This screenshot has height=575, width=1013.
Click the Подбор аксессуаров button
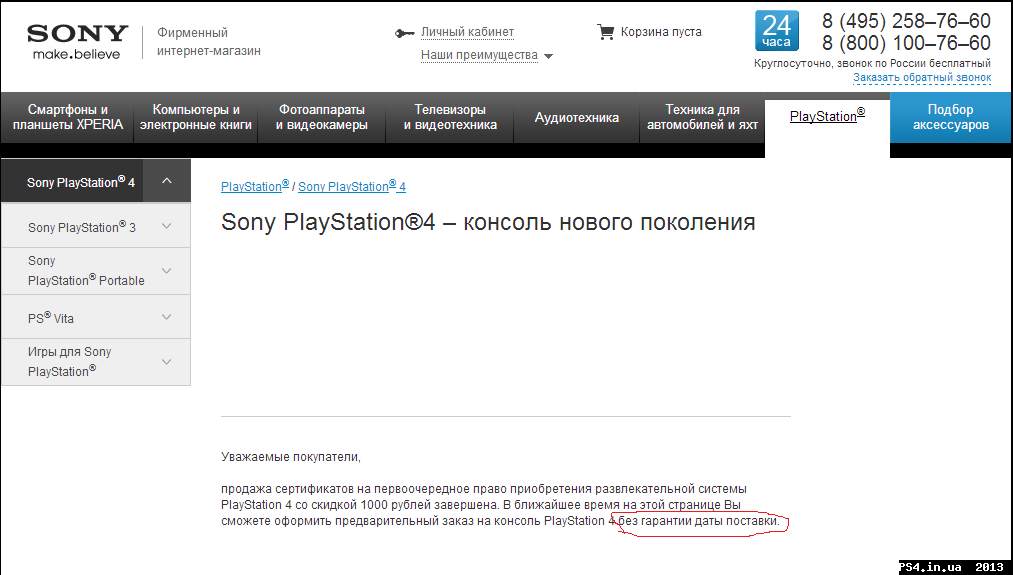pos(950,118)
